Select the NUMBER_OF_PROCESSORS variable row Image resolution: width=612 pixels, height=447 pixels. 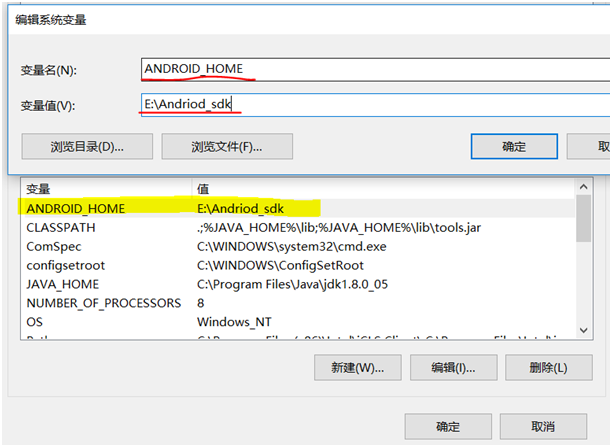point(298,303)
